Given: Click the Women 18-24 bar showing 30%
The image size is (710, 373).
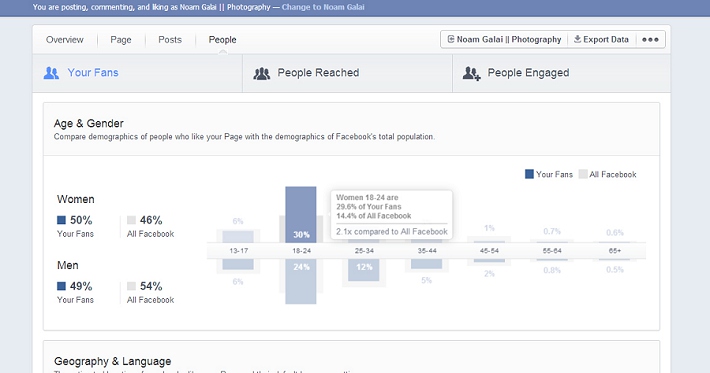Looking at the screenshot, I should (x=301, y=215).
